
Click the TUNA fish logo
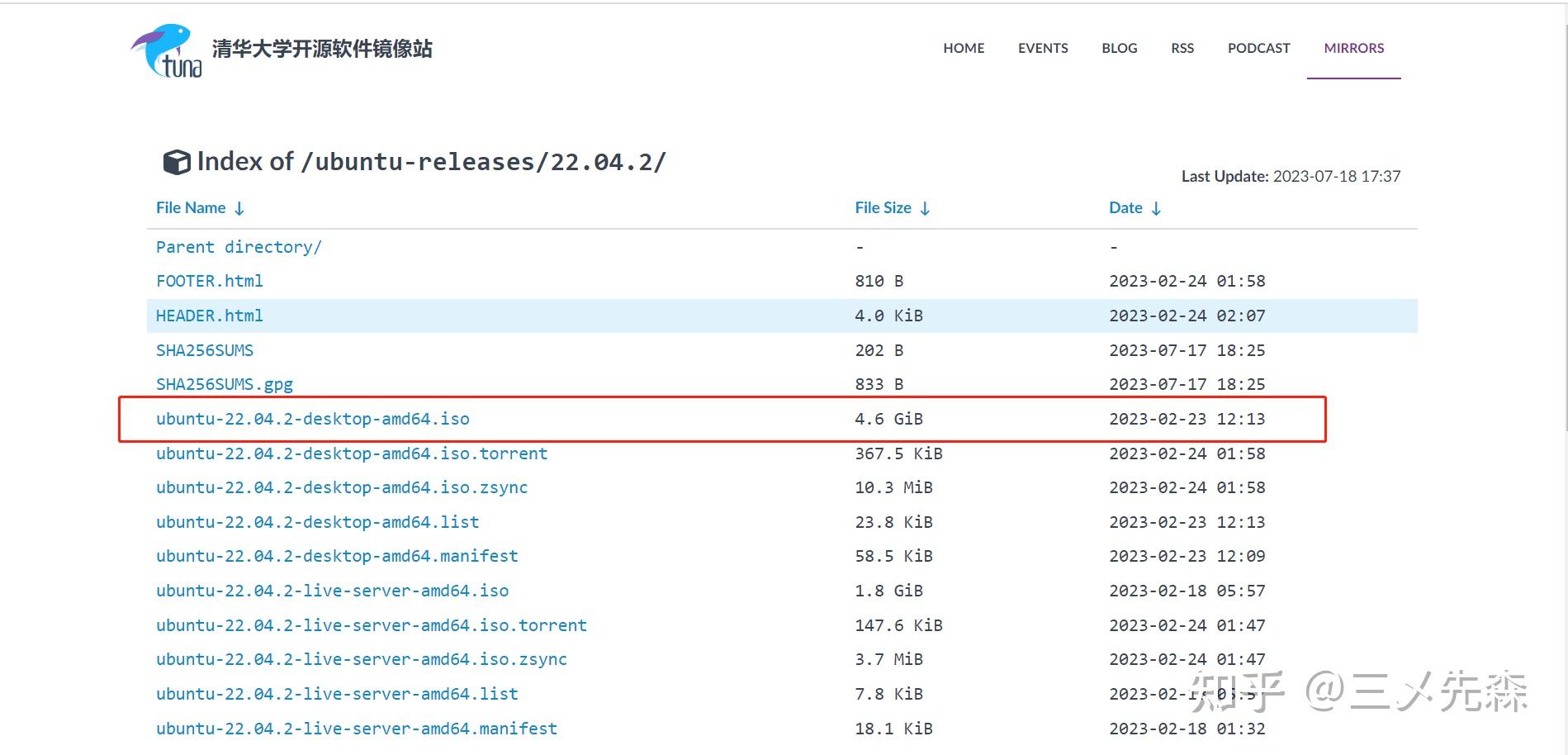(x=167, y=50)
